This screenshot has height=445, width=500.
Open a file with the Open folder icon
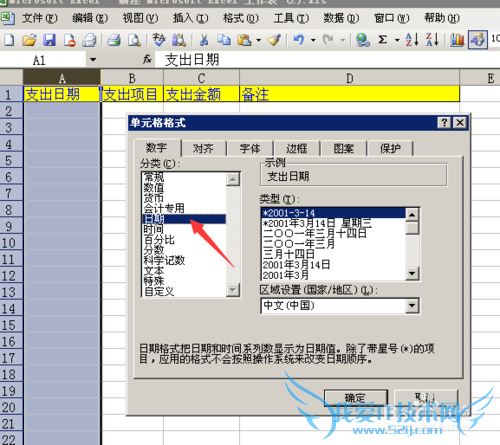coord(29,40)
